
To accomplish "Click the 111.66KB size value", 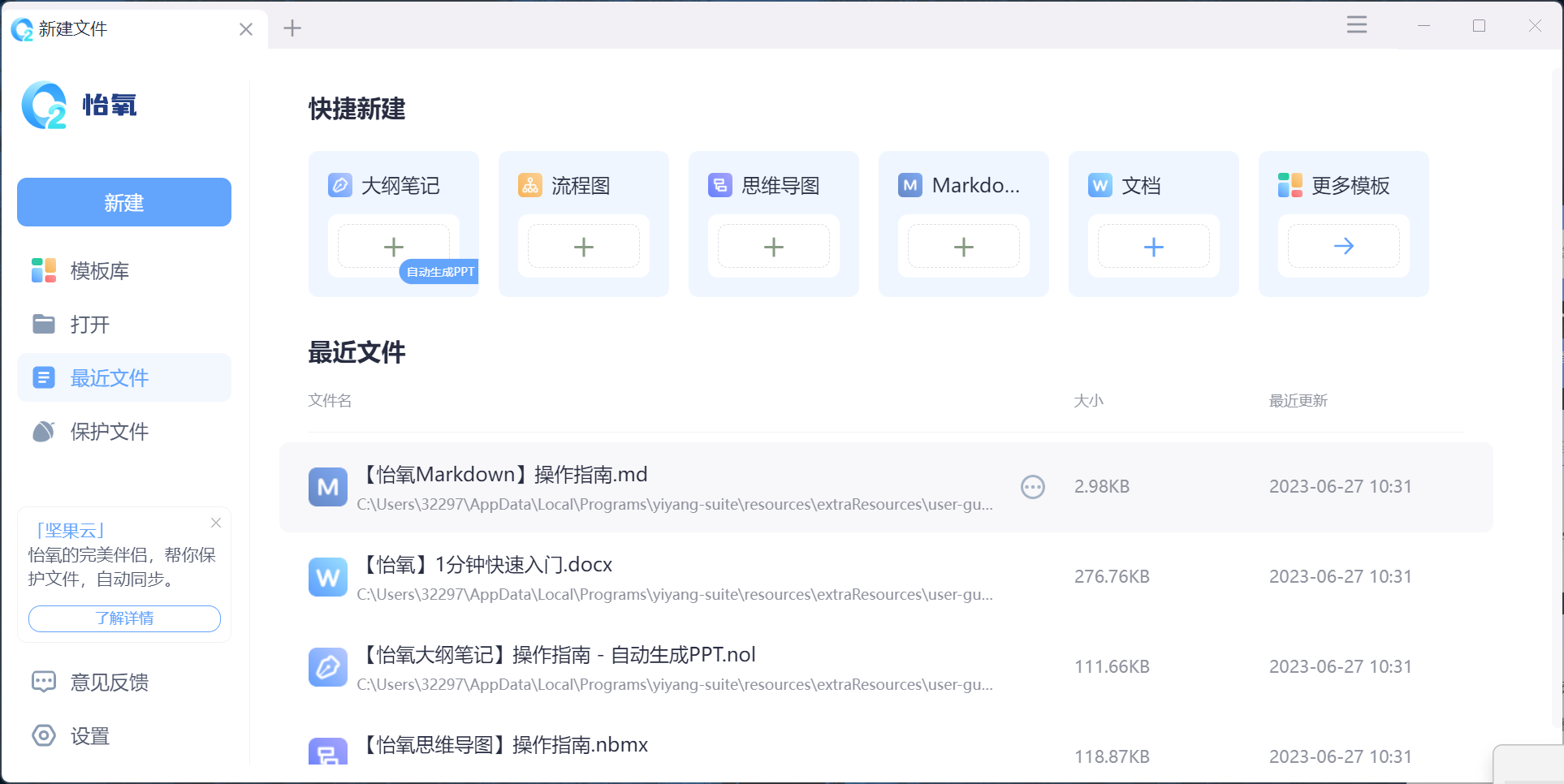I will tap(1112, 666).
